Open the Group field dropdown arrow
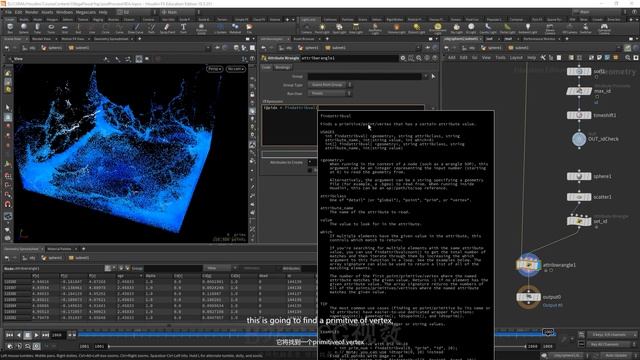640x360 pixels. 426,76
